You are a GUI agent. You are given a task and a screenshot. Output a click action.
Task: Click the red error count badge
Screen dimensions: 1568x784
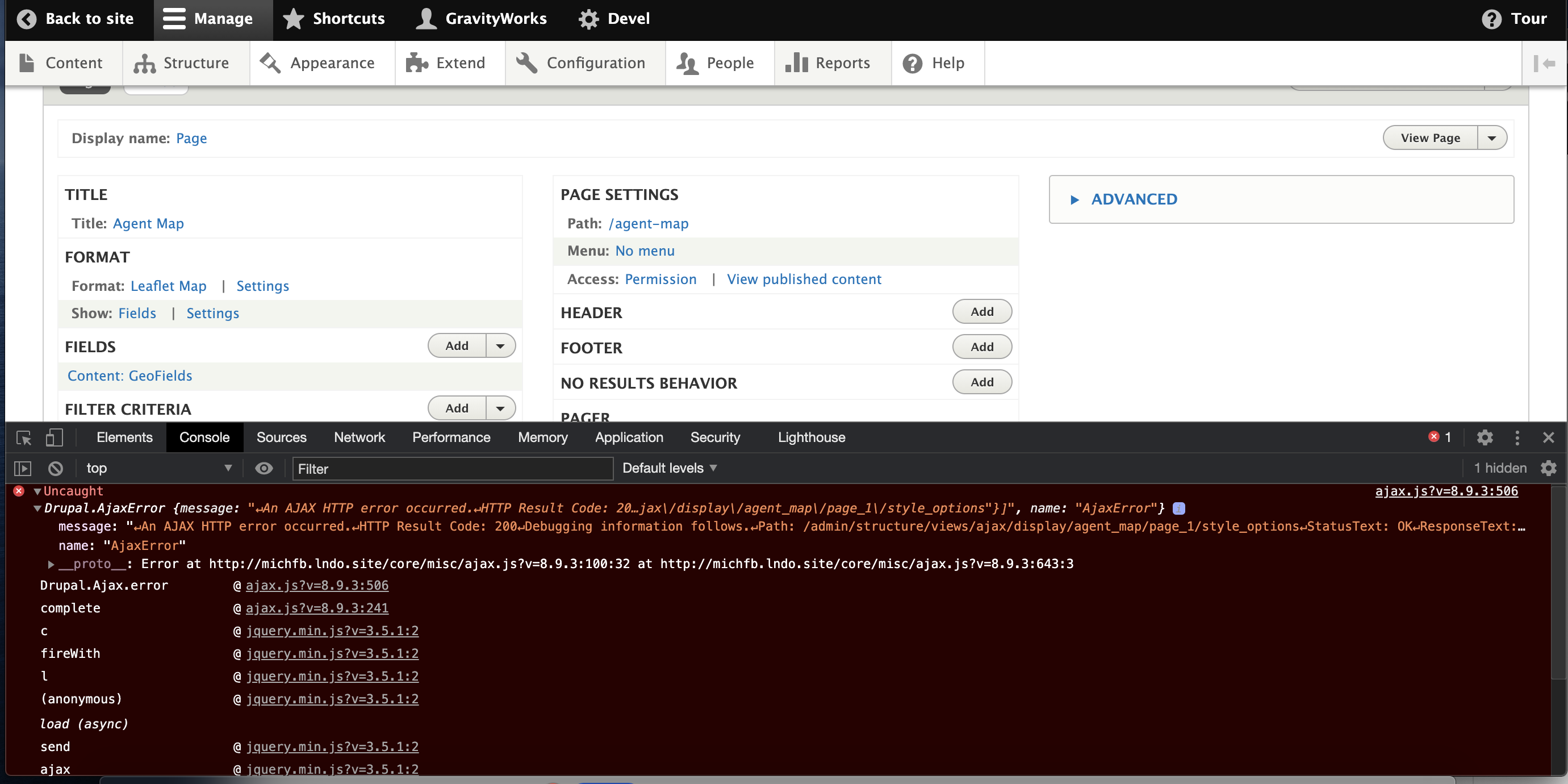[x=1440, y=437]
